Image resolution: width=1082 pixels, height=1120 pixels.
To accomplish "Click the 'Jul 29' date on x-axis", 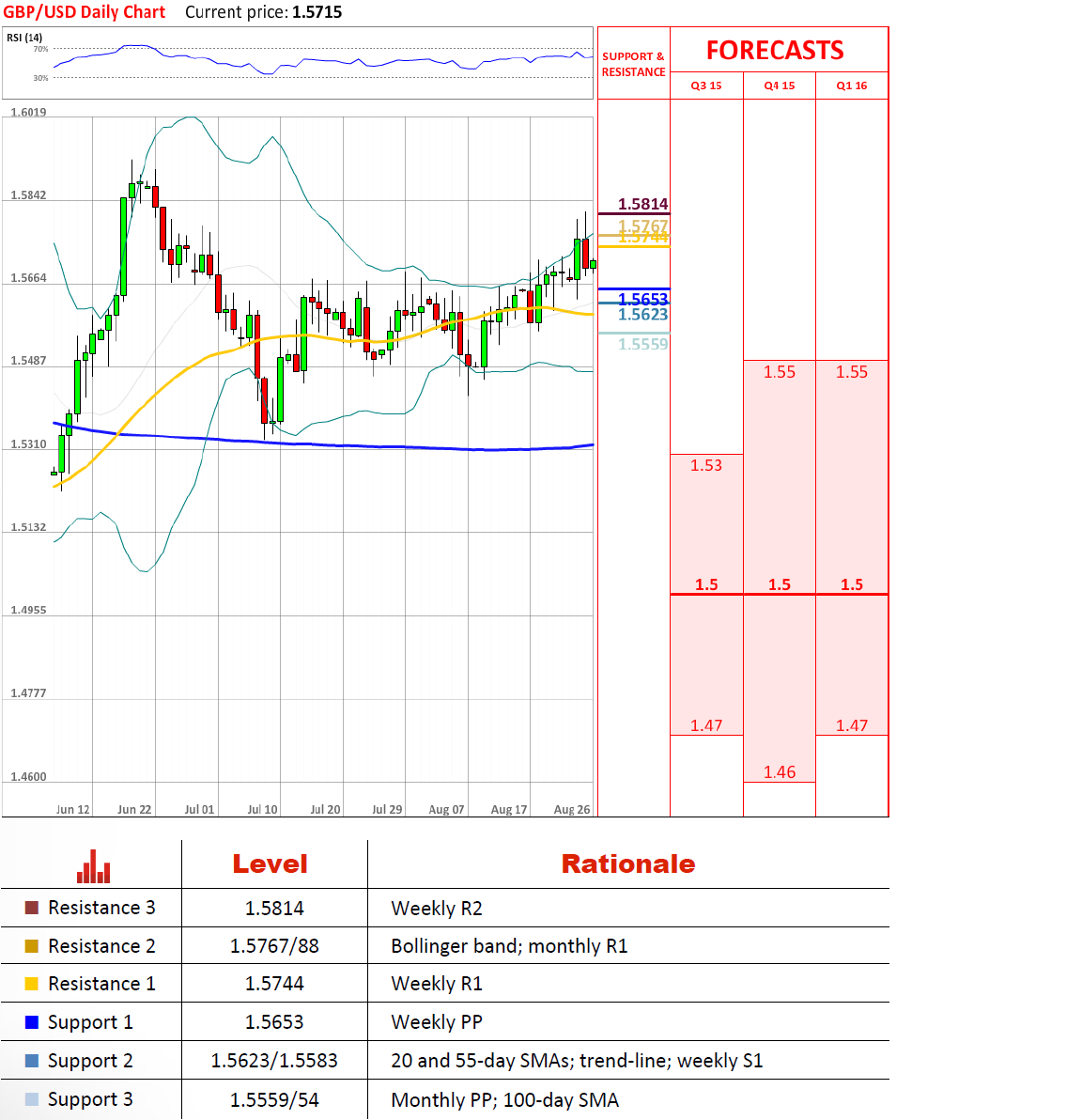I will 387,809.
